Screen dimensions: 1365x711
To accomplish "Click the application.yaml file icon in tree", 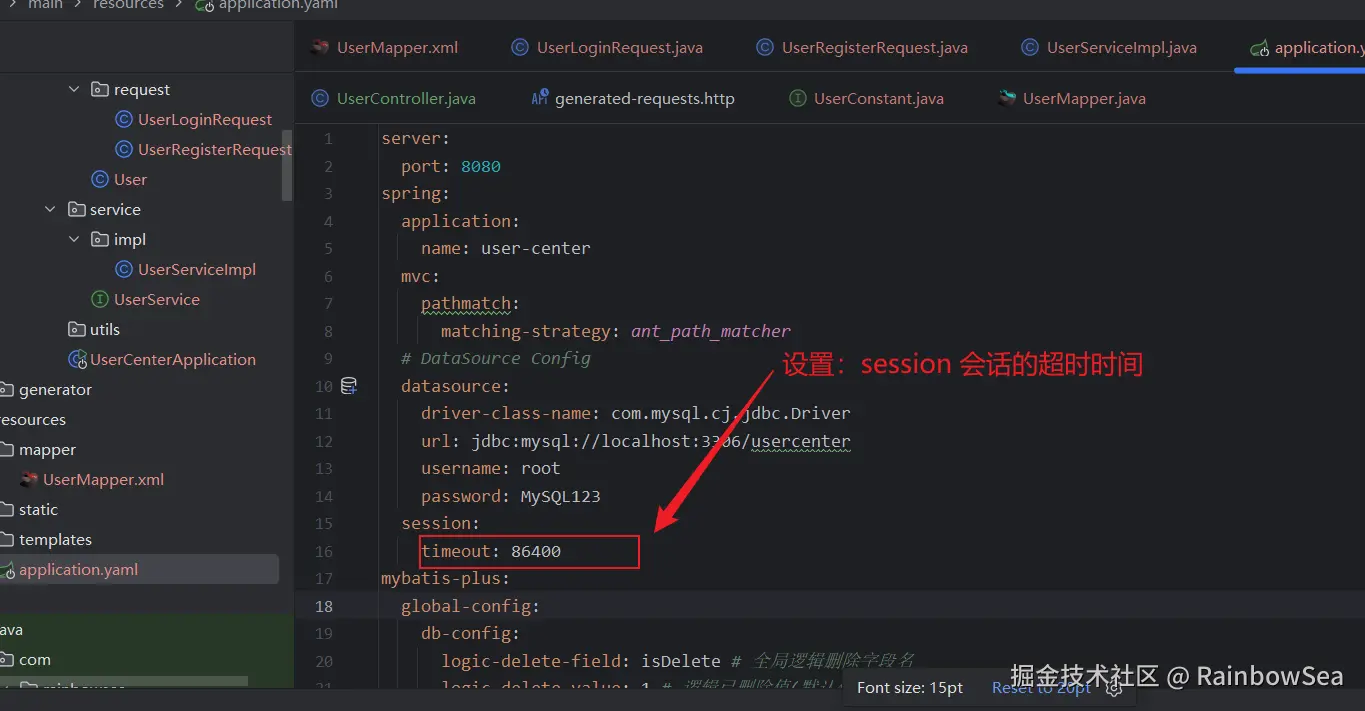I will tap(7, 569).
